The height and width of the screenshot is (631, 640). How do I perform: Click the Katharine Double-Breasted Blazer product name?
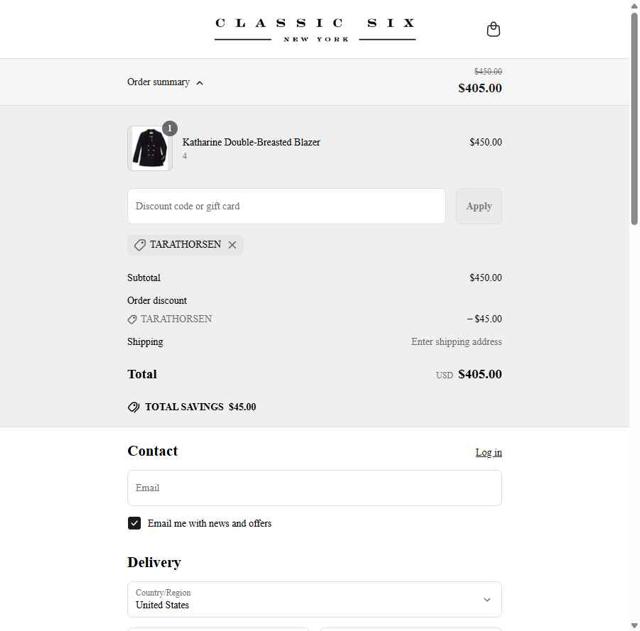(x=251, y=142)
